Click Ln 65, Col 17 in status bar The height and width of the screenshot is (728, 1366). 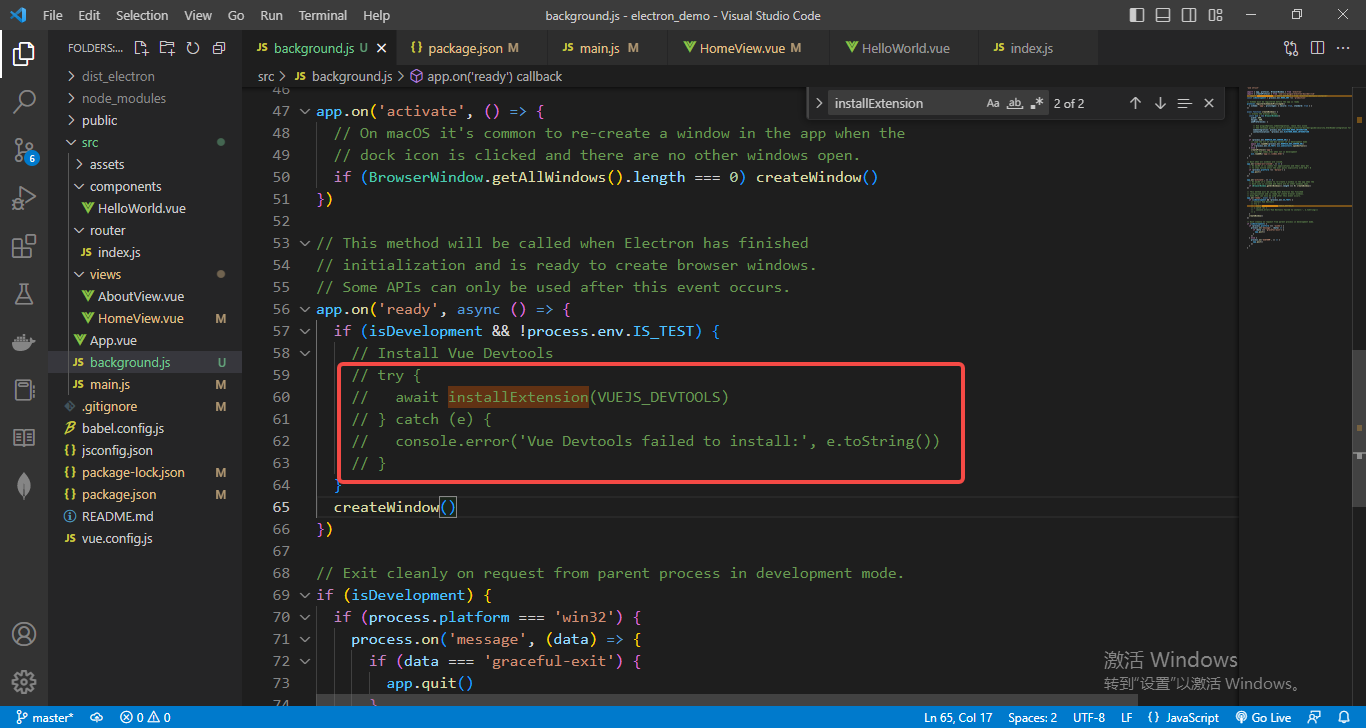tap(958, 717)
